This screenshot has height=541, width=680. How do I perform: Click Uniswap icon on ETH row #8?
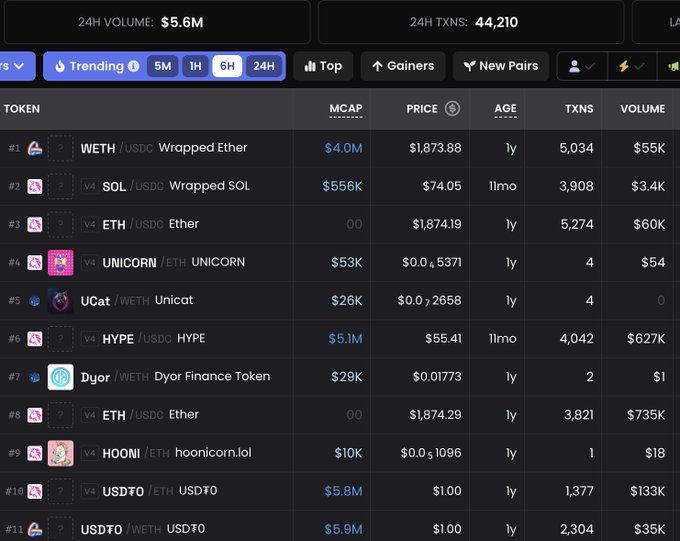point(35,415)
